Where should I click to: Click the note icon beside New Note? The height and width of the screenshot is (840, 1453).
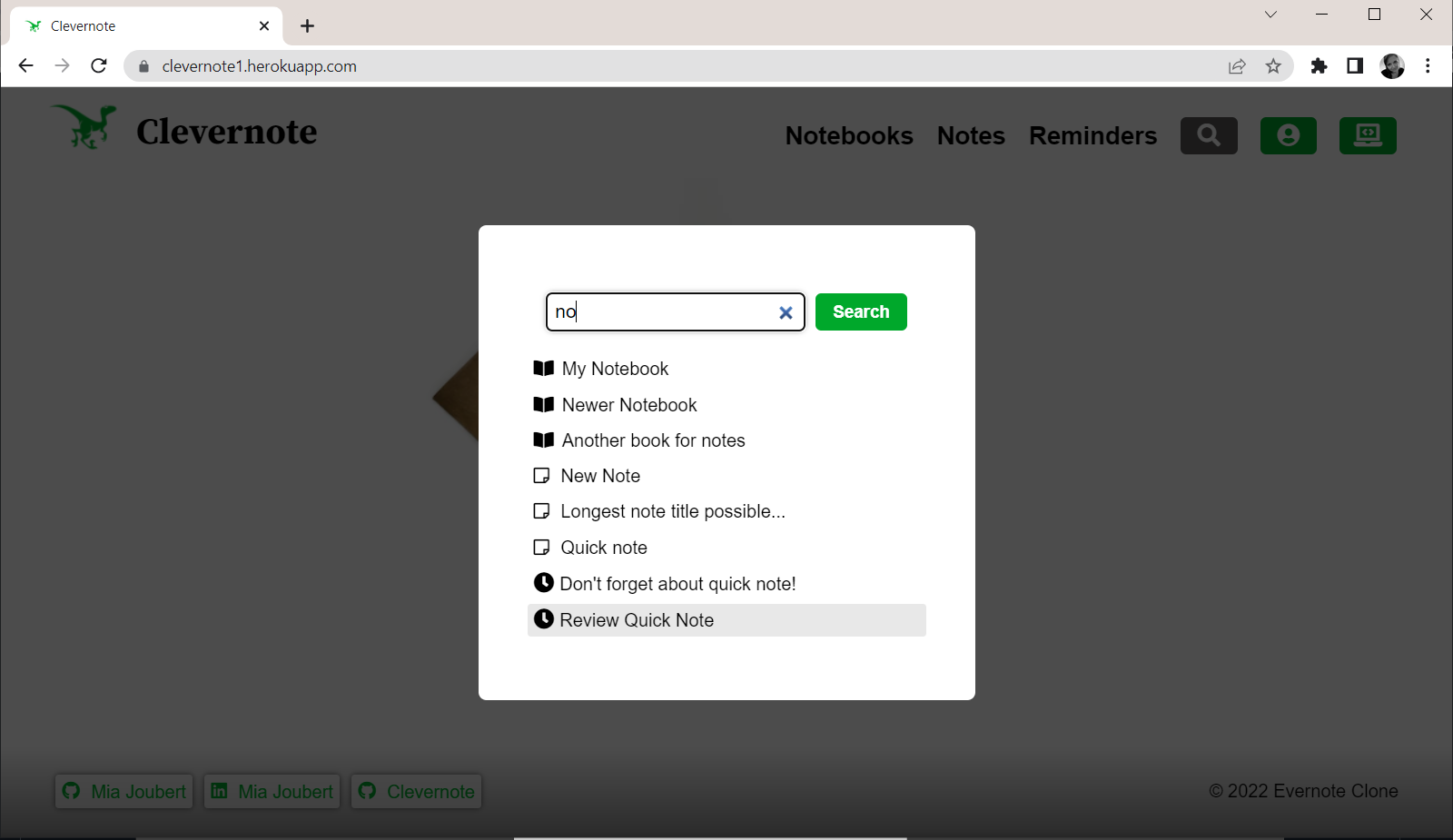pos(541,475)
